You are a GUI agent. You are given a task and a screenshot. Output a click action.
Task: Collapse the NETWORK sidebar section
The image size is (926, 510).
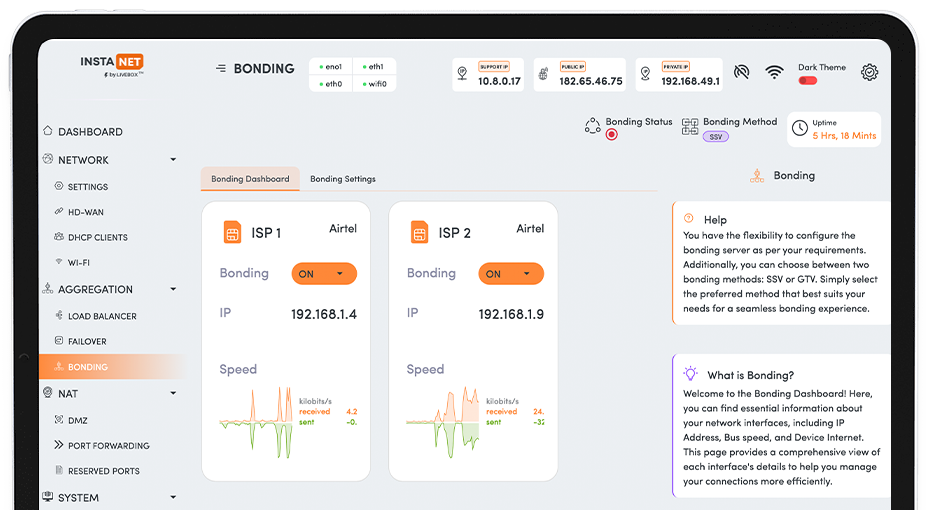(x=173, y=160)
